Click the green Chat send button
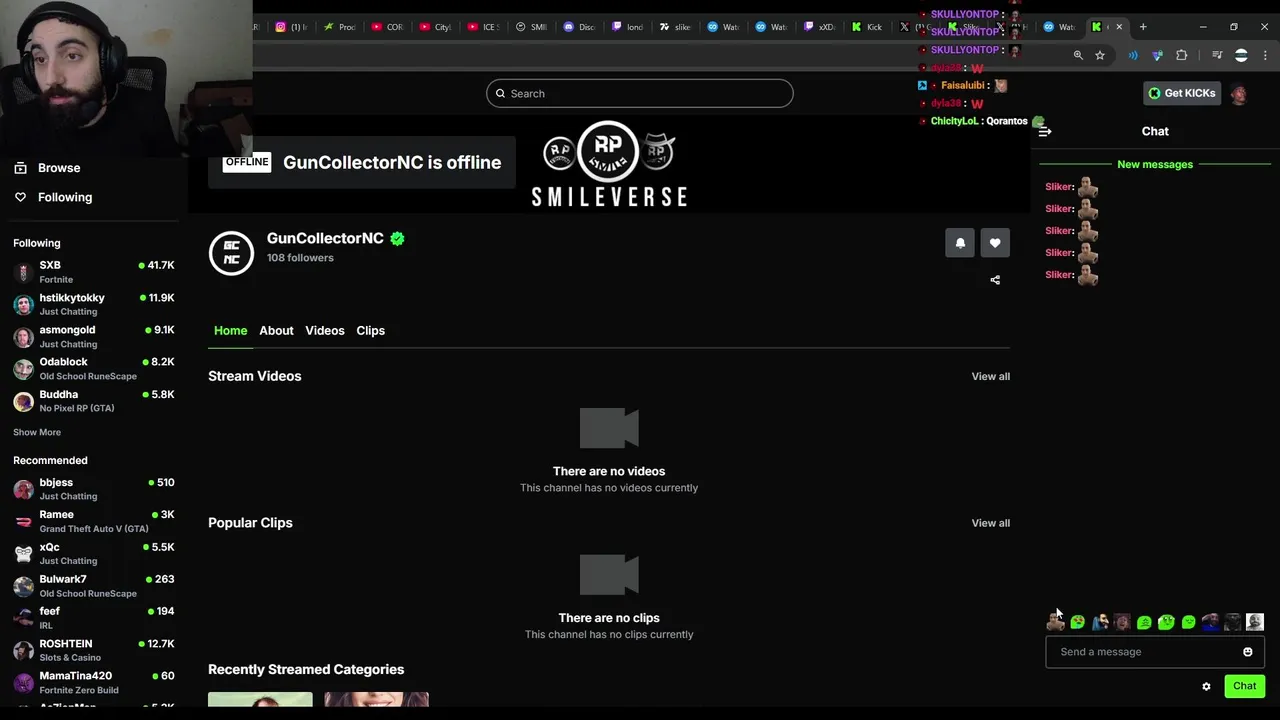The width and height of the screenshot is (1280, 720). [x=1244, y=686]
